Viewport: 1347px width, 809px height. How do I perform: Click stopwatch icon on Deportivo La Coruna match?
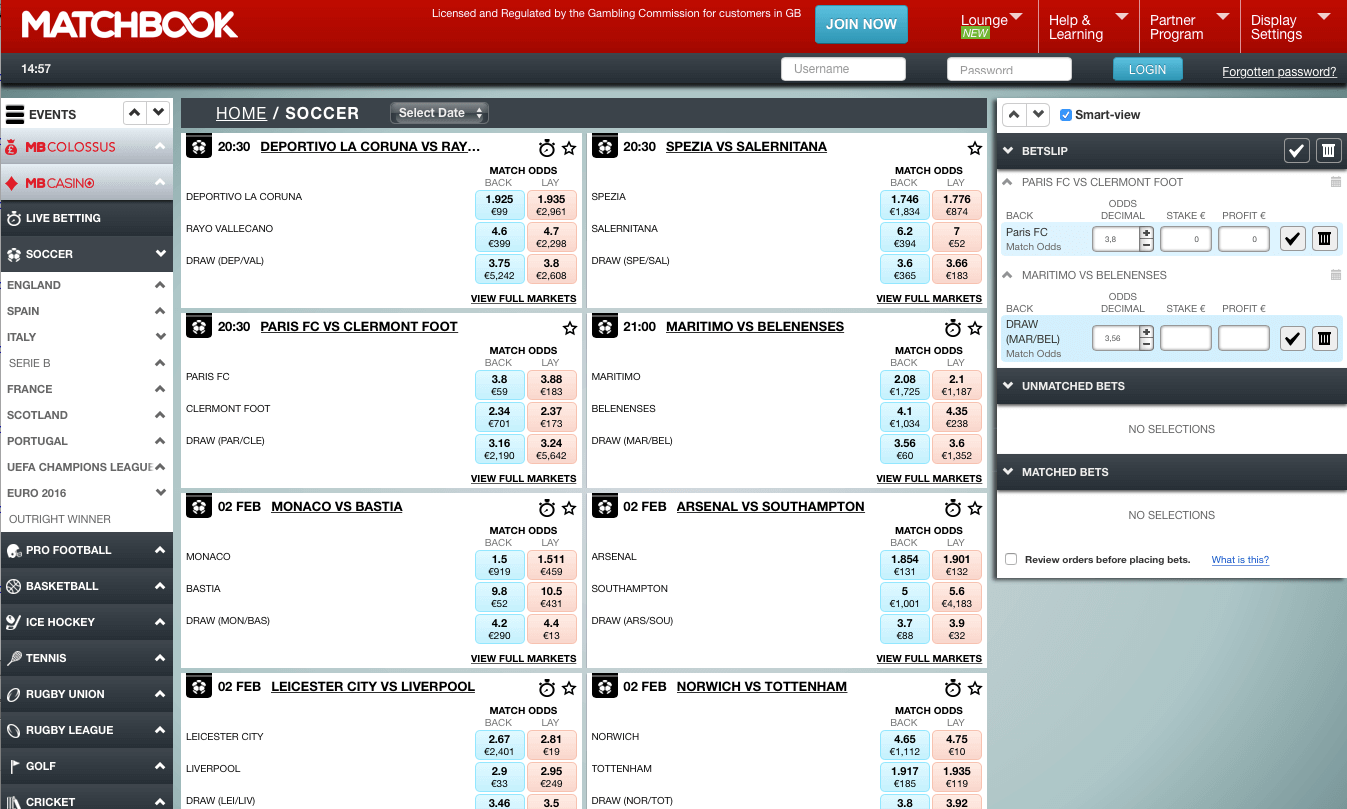click(547, 148)
